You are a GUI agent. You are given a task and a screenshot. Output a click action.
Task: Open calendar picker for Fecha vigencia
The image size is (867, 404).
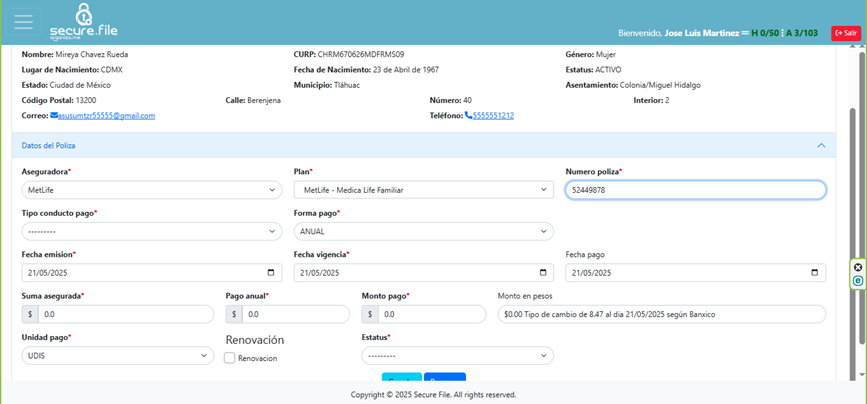(x=545, y=273)
